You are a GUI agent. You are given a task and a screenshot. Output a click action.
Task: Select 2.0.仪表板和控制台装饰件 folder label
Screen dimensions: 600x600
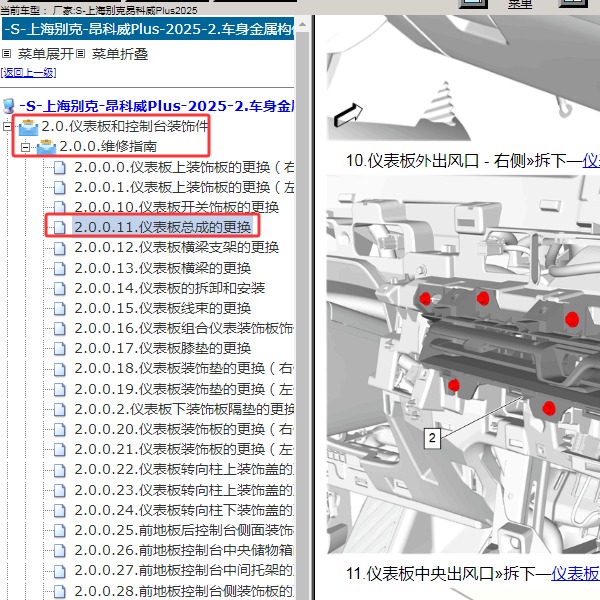[124, 126]
